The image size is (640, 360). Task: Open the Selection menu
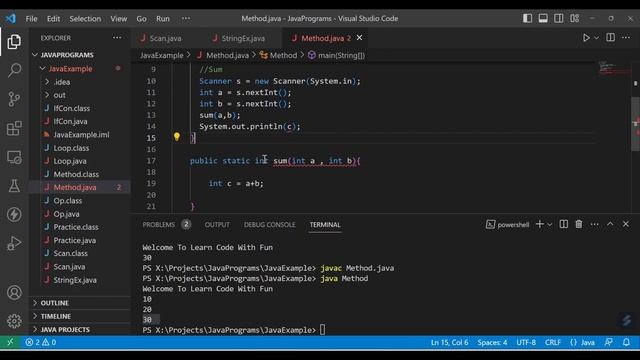point(85,19)
